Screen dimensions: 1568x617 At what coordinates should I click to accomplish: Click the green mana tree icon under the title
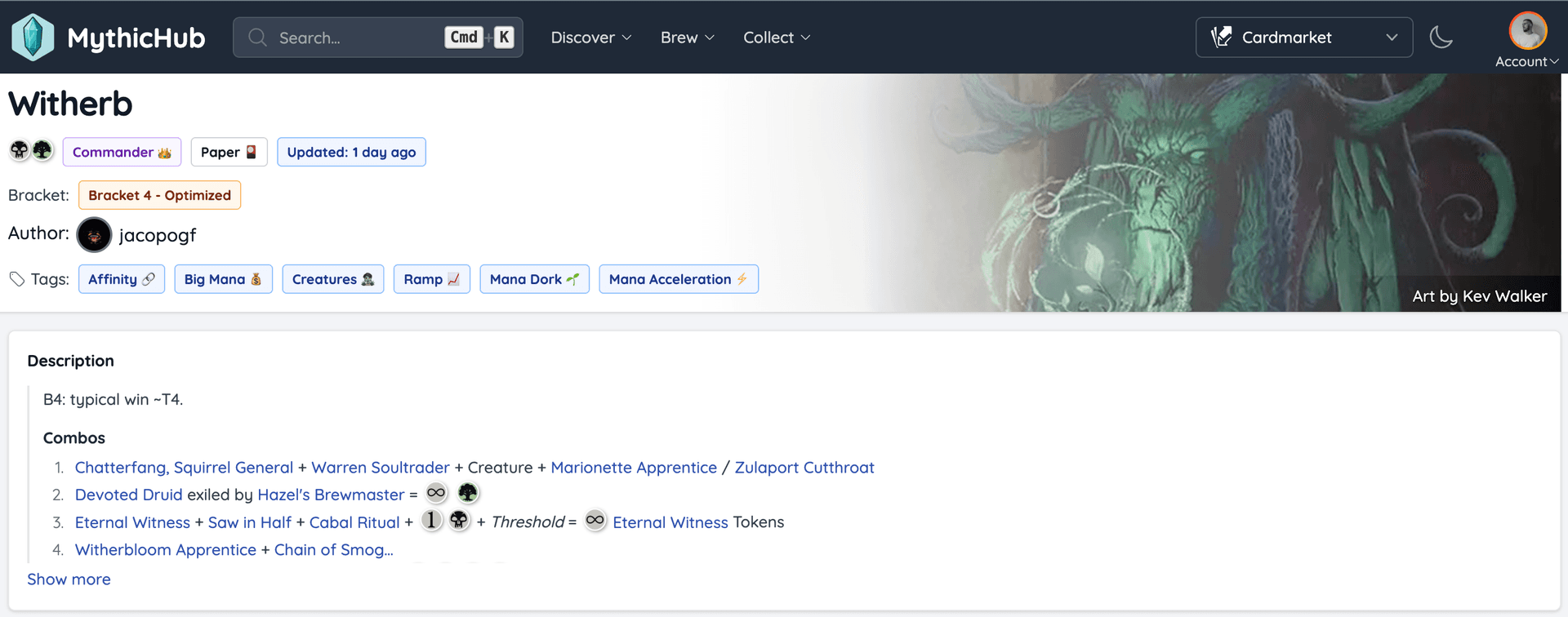(42, 150)
